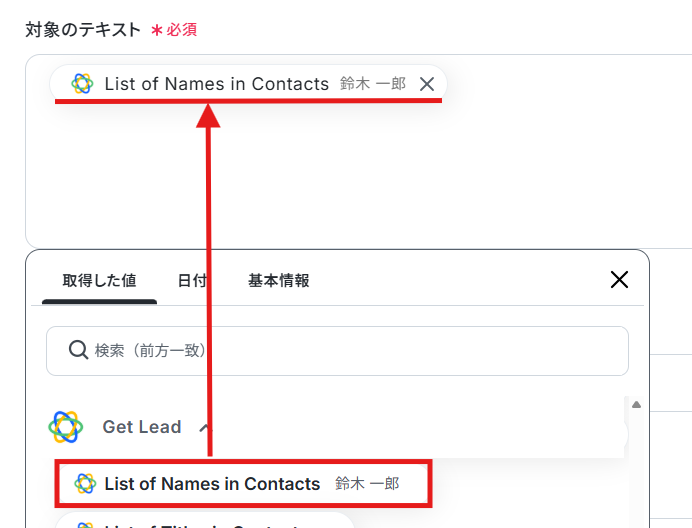692x528 pixels.
Task: Click the icon beside List of Names in Contacts option
Action: pos(85,484)
